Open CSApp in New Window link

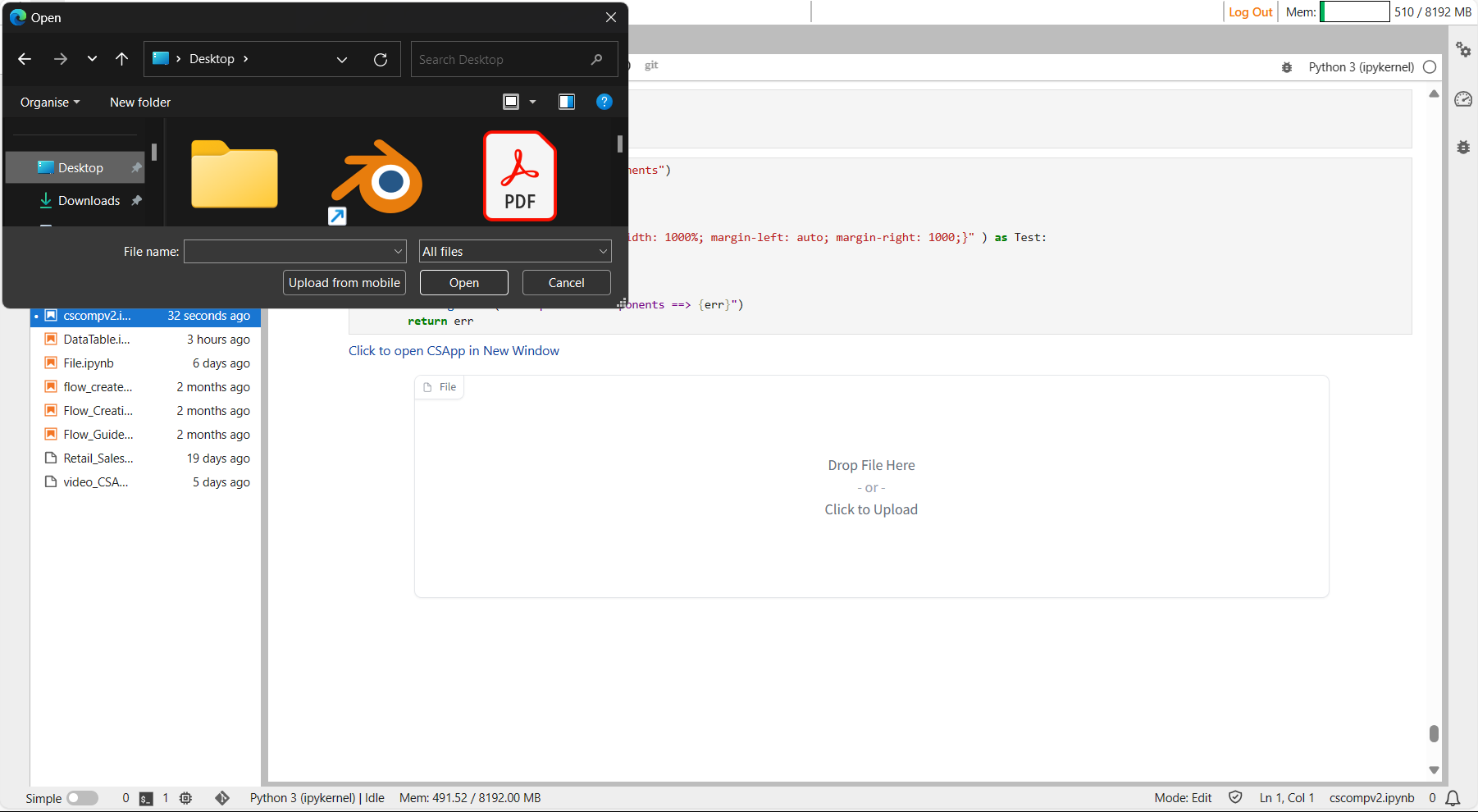[454, 350]
